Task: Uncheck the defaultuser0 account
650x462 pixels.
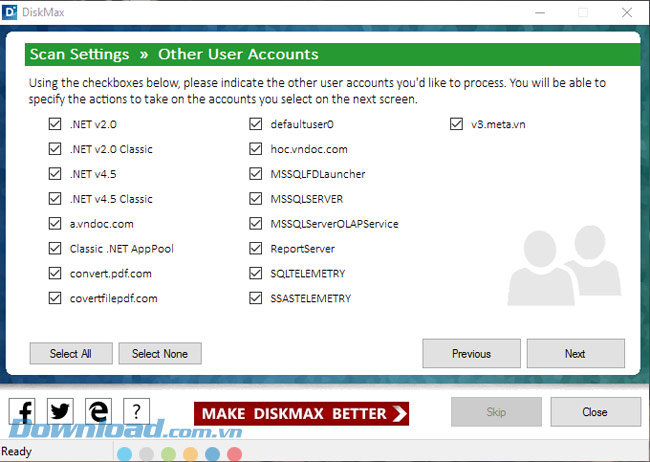Action: point(255,124)
